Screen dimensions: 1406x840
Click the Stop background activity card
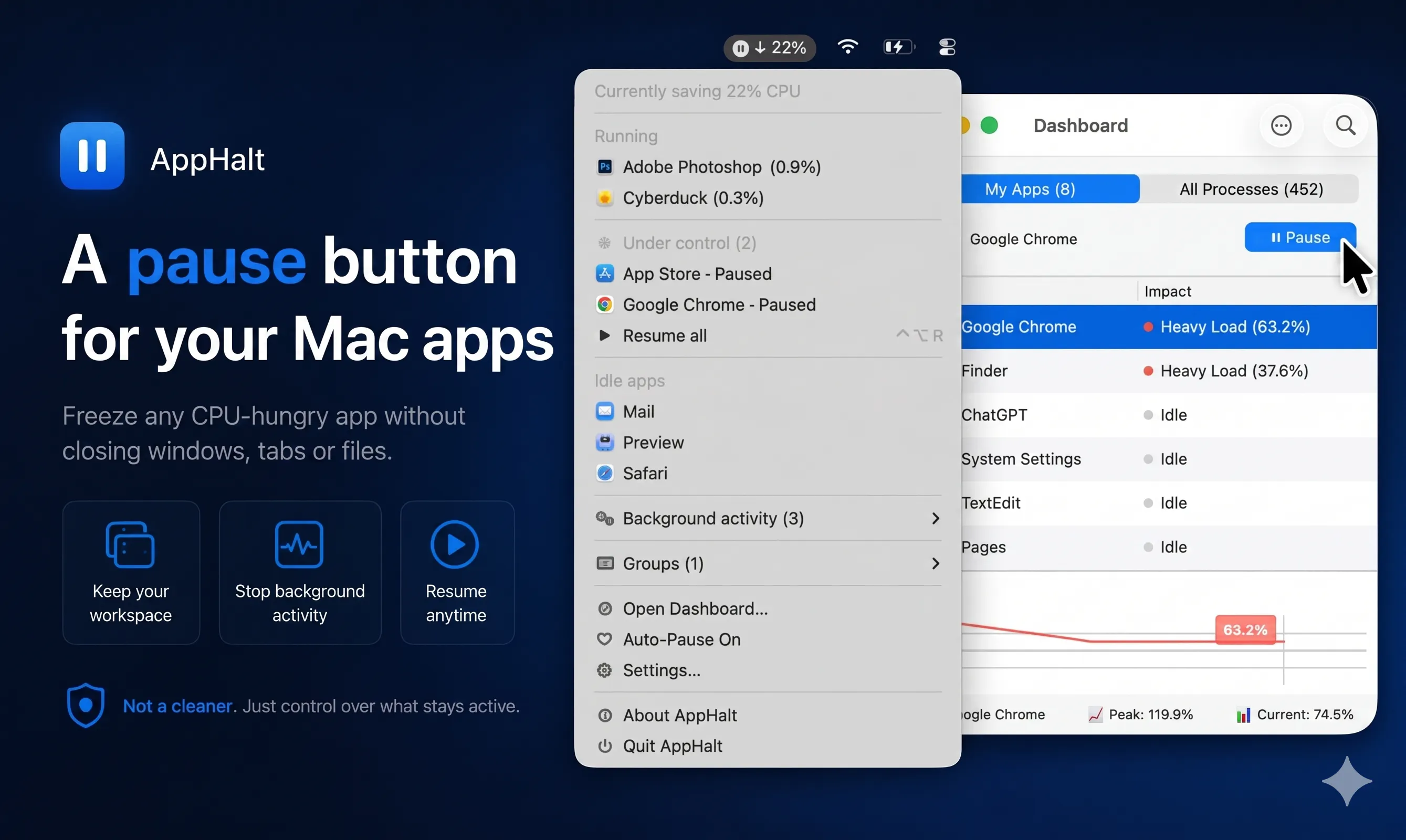[300, 572]
